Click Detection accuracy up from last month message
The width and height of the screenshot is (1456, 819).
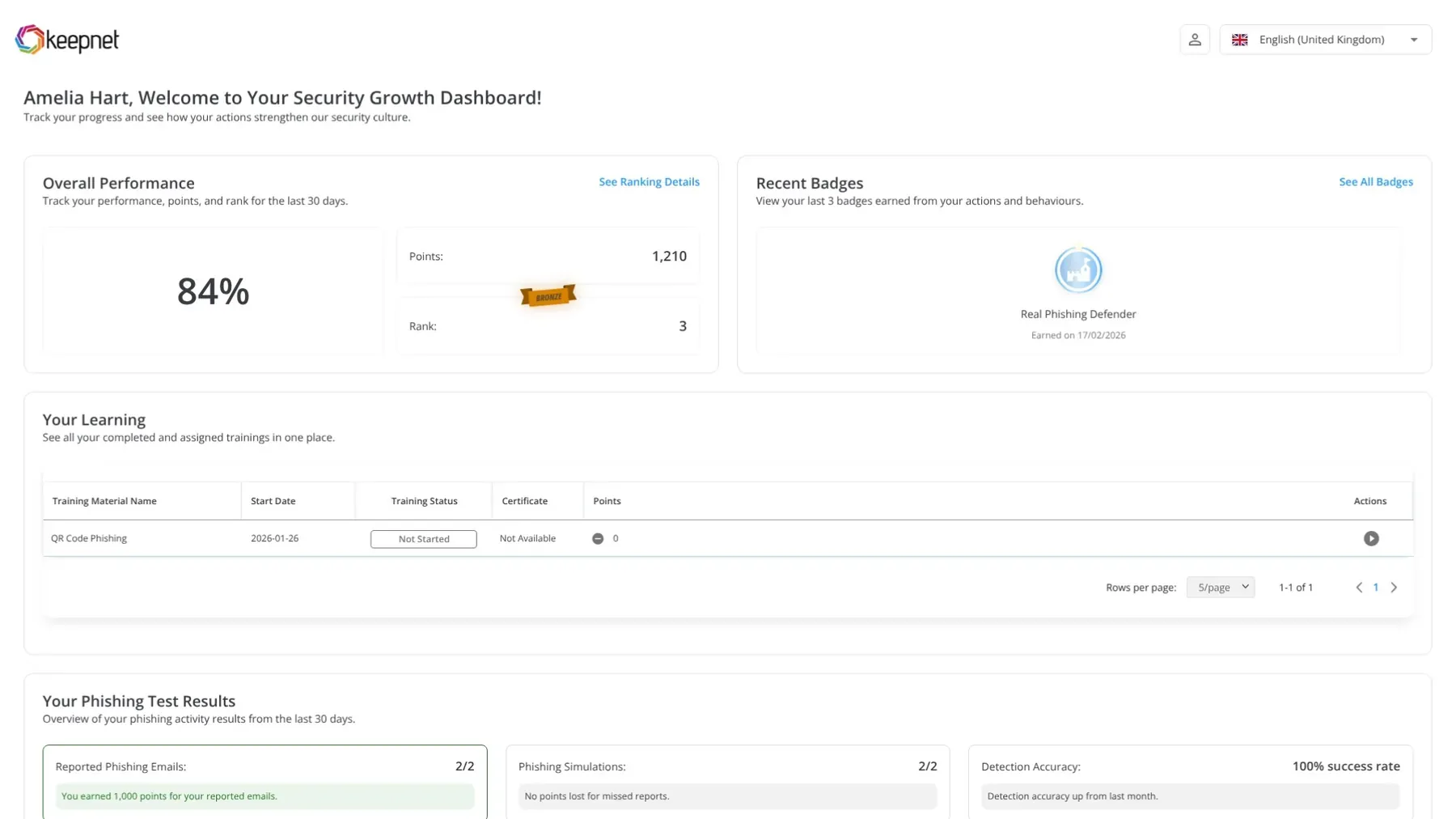[1190, 796]
